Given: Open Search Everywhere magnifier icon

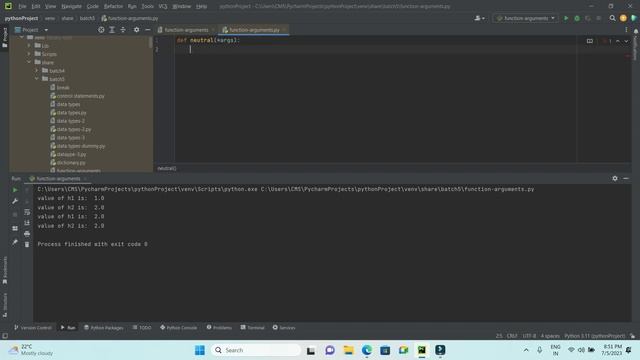Looking at the screenshot, I should (612, 18).
